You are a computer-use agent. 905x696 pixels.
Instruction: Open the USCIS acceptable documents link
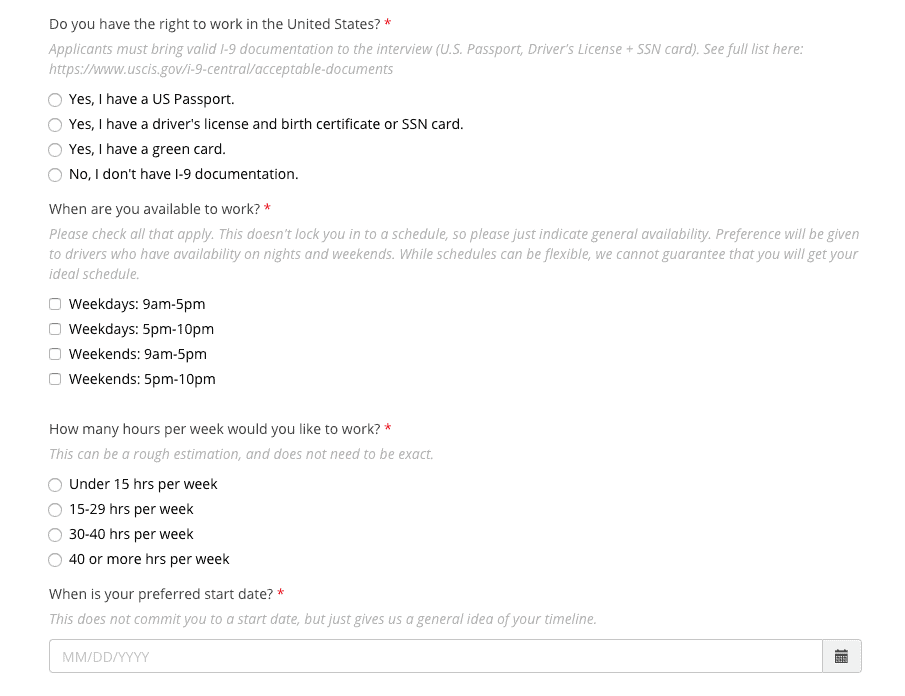(221, 69)
